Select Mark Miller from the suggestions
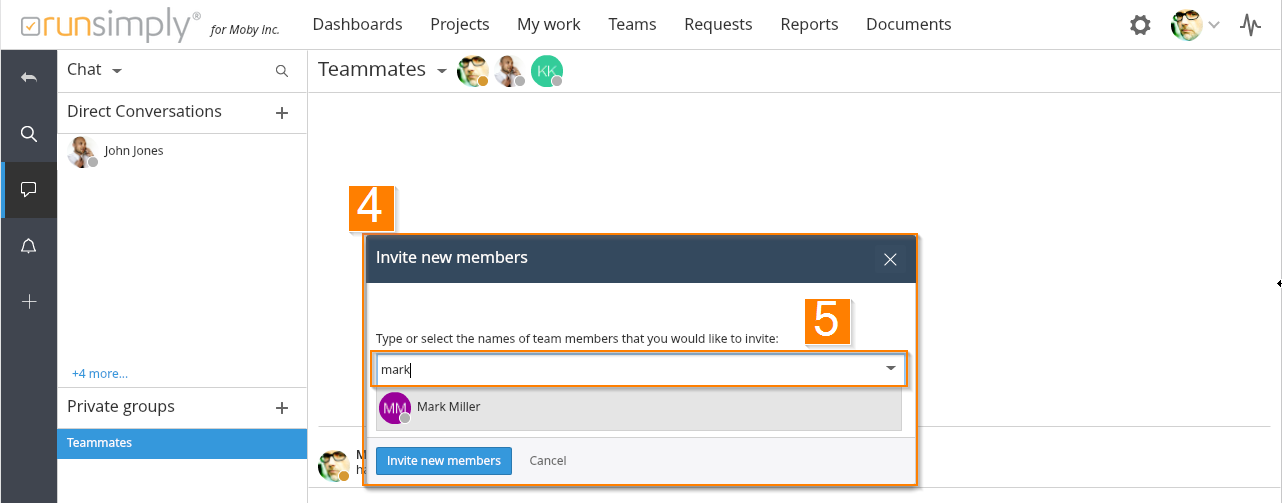Image resolution: width=1282 pixels, height=503 pixels. tap(448, 407)
